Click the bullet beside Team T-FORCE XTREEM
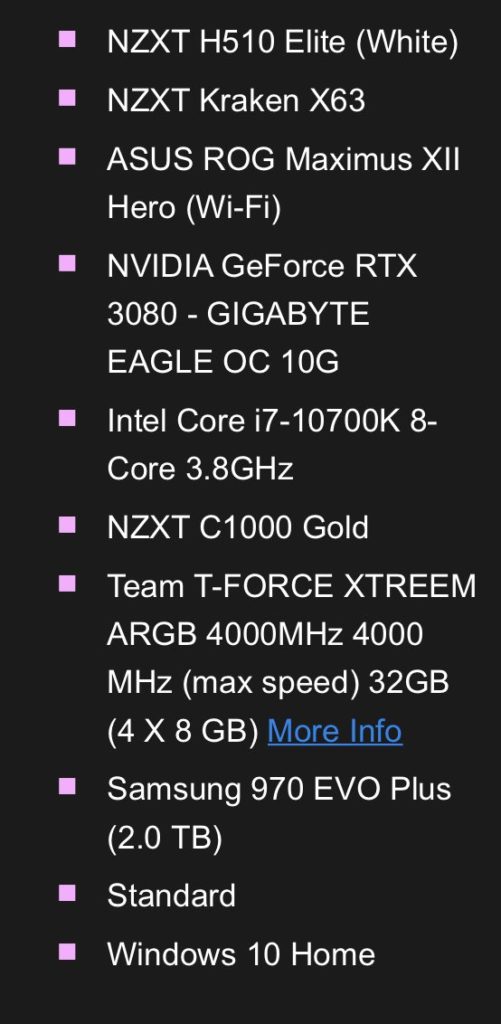The image size is (501, 1024). coord(67,583)
